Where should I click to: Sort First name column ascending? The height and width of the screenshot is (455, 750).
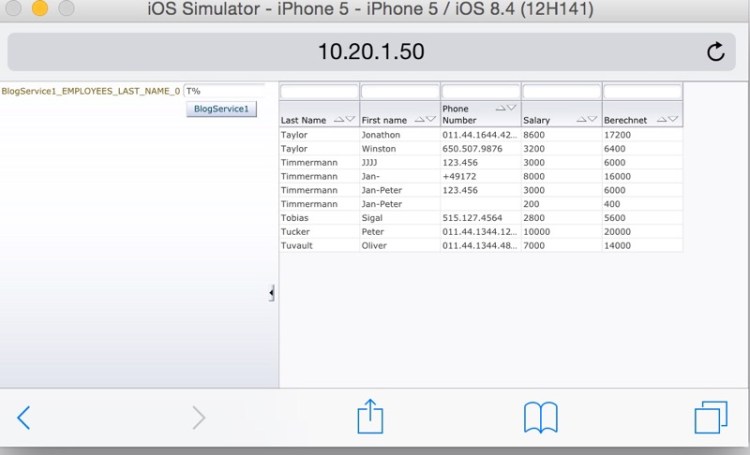[x=419, y=119]
